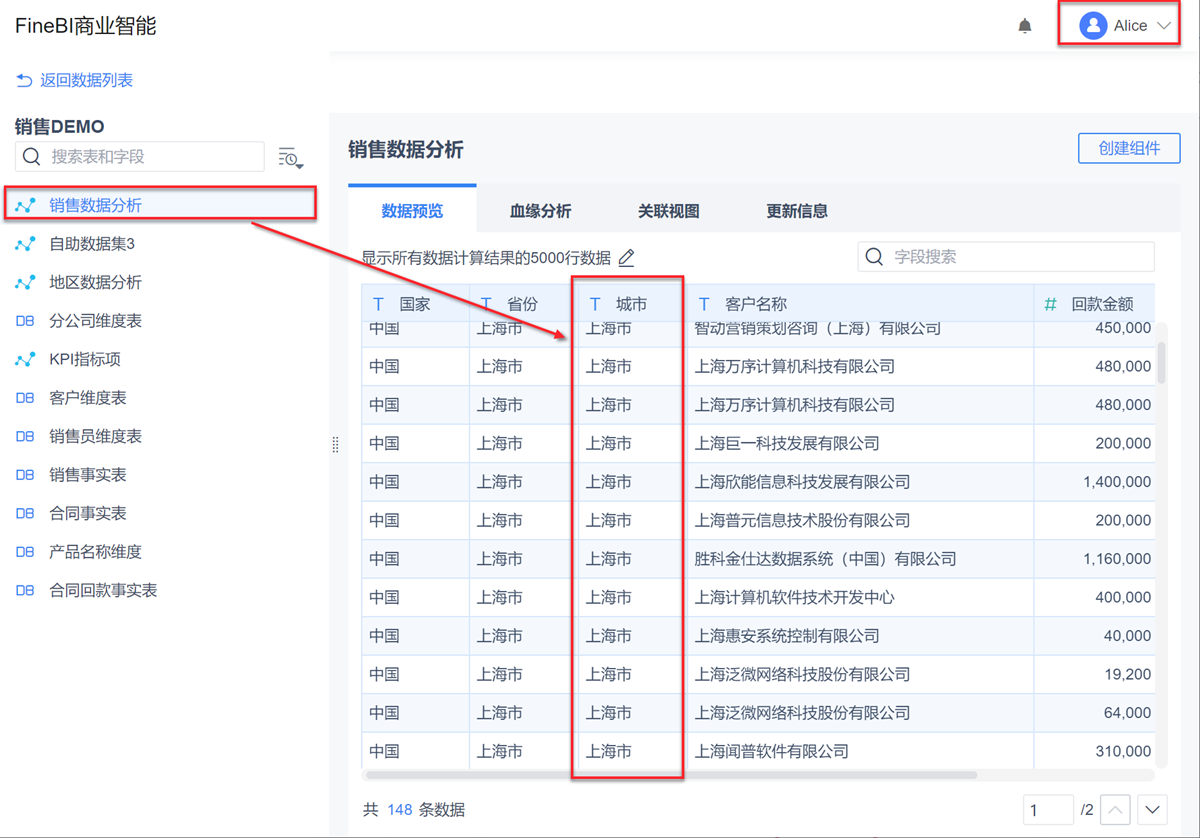Screen dimensions: 1200x838
Task: Click the DB icon beside 销售员维度表
Action: coord(25,436)
